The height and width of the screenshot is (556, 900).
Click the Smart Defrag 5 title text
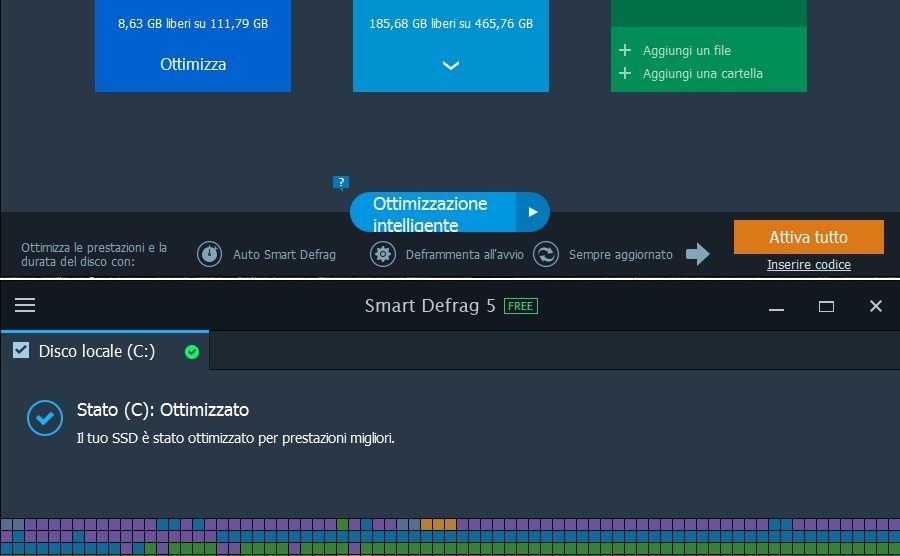[x=430, y=306]
